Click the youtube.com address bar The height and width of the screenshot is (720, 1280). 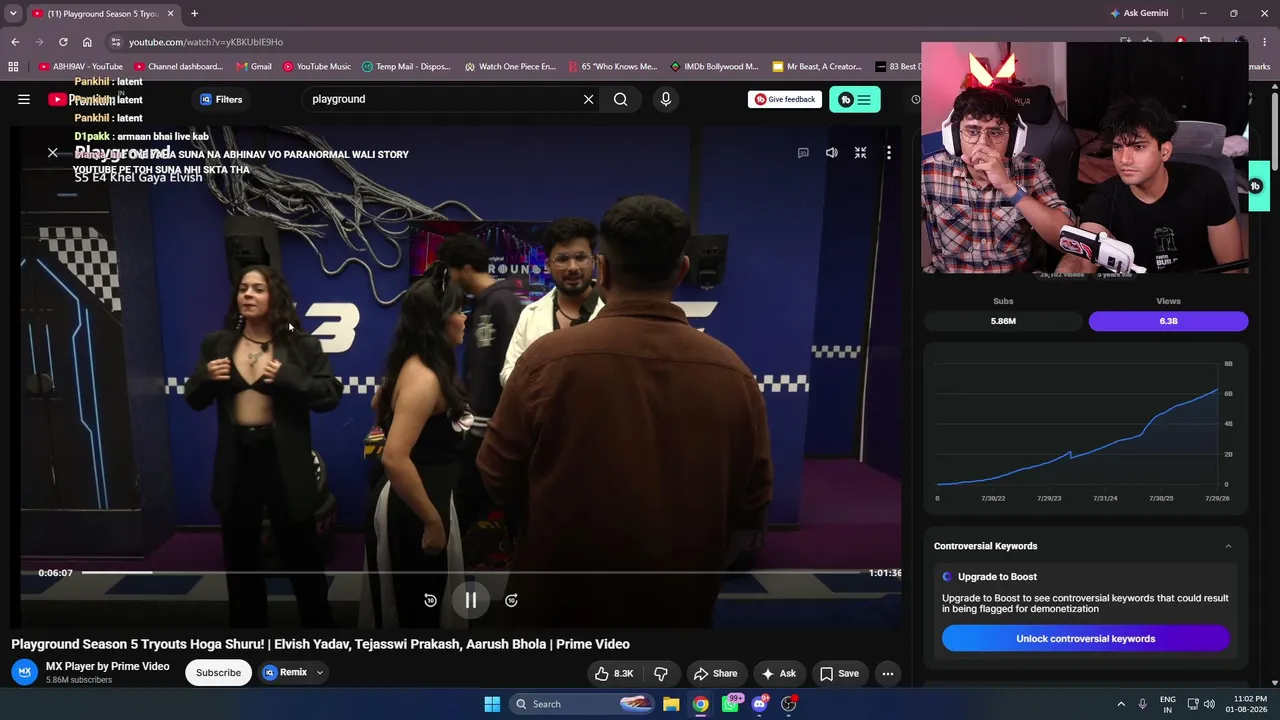point(206,42)
